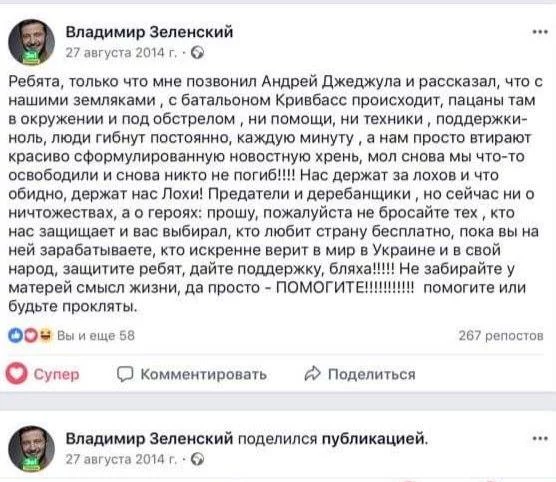Click the globe privacy icon on second post
This screenshot has height=482, width=556.
[x=198, y=459]
